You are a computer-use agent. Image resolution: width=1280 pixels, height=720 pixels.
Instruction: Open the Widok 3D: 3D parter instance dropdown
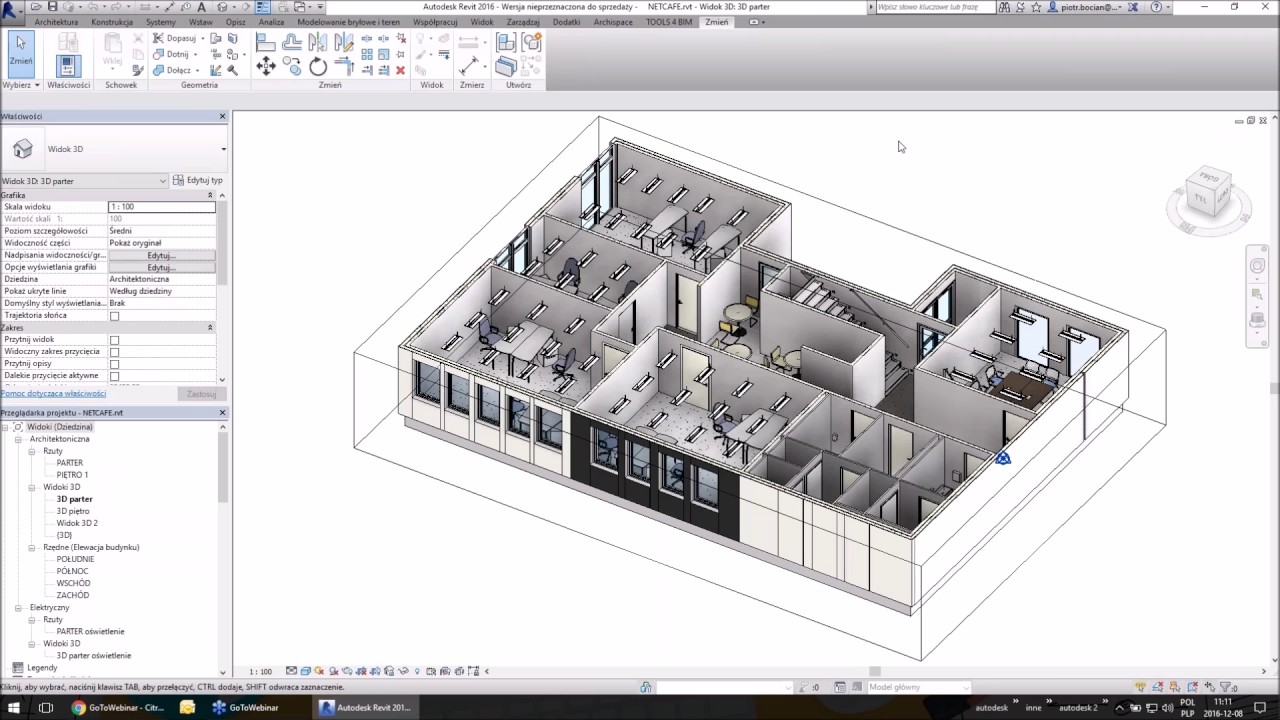pyautogui.click(x=163, y=181)
